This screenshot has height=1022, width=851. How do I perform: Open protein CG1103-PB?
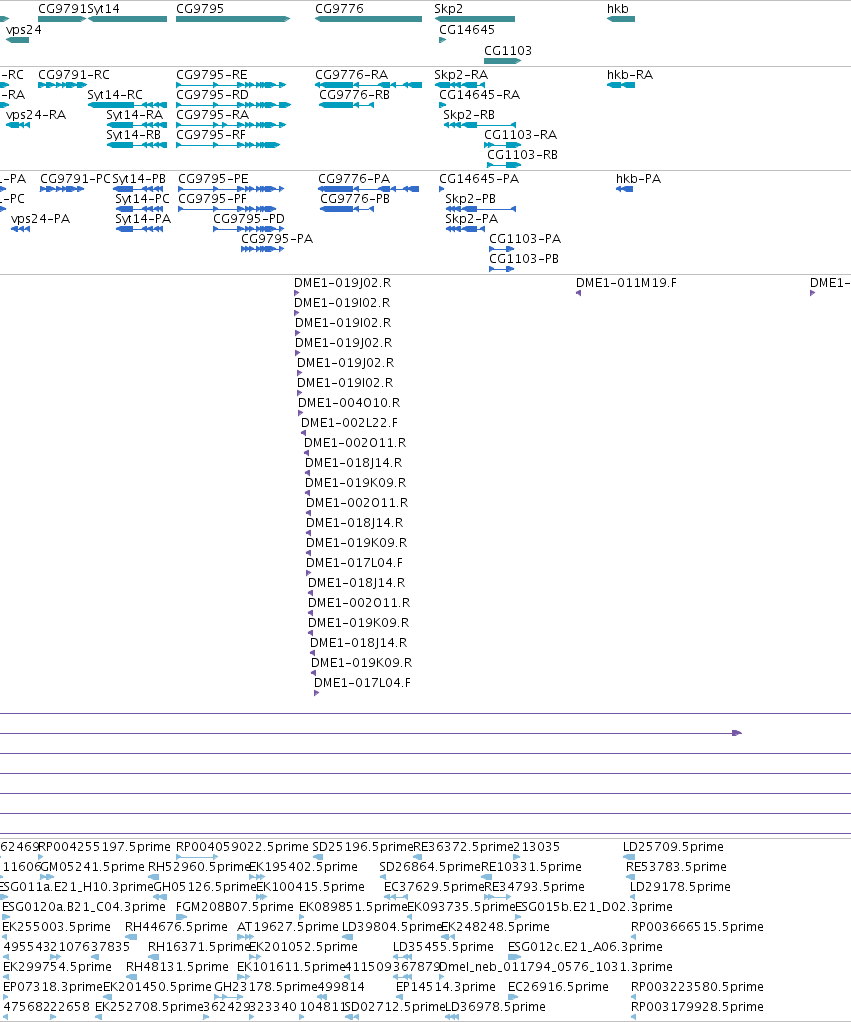pyautogui.click(x=502, y=269)
